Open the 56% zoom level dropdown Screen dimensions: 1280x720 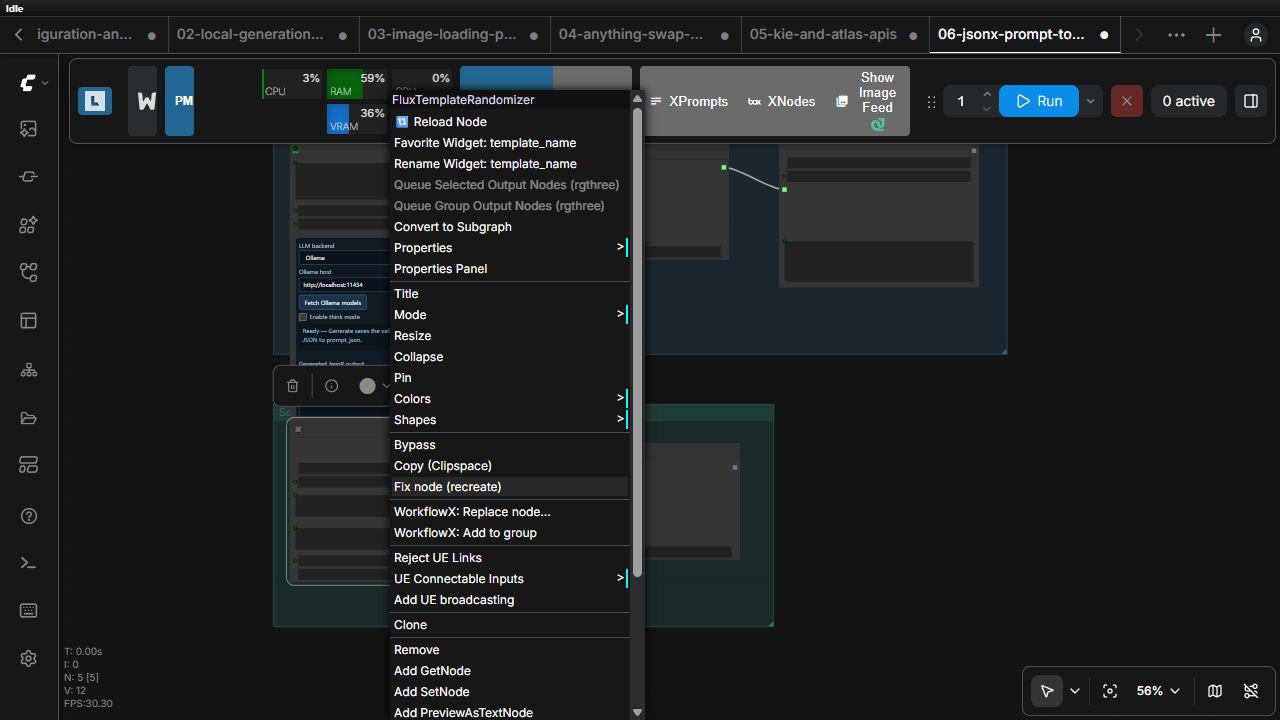tap(1158, 691)
